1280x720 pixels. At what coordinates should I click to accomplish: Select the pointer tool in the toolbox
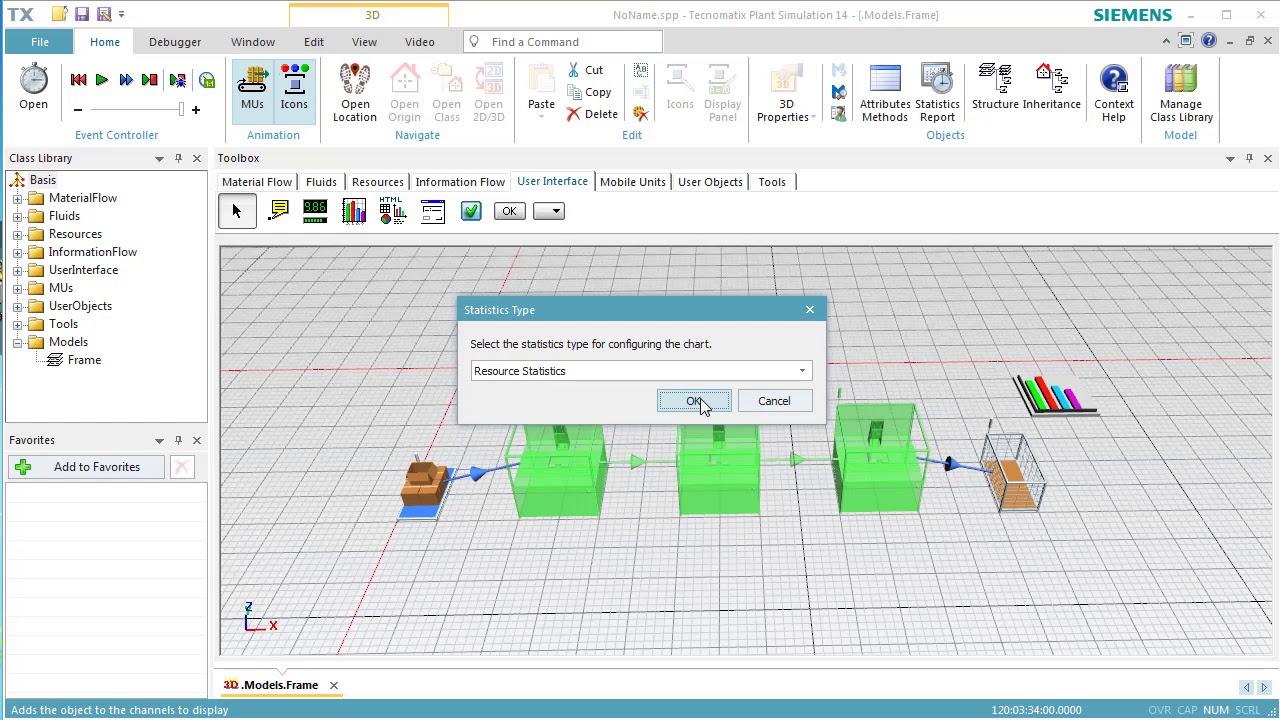pyautogui.click(x=237, y=211)
